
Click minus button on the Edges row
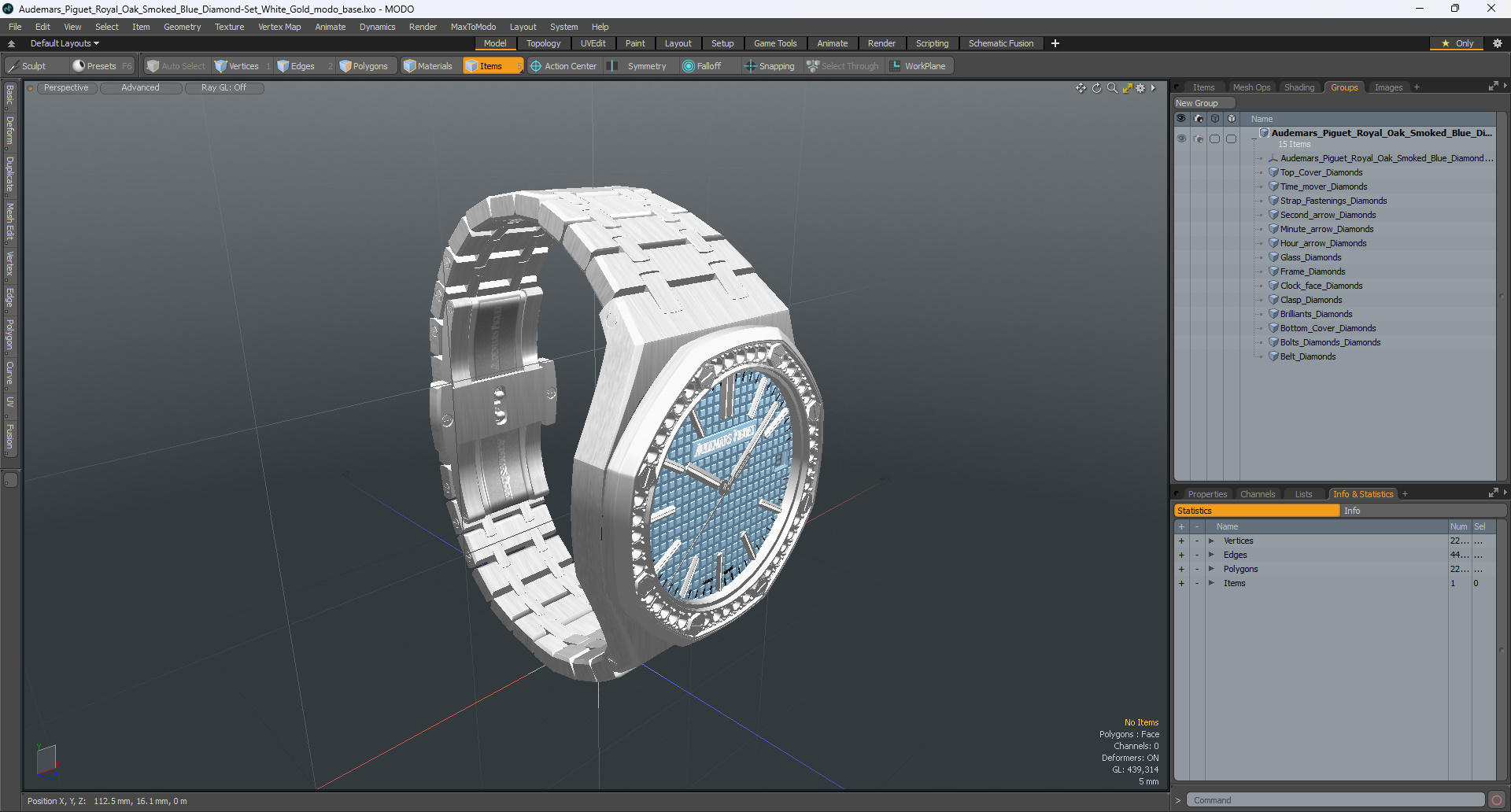pos(1197,555)
